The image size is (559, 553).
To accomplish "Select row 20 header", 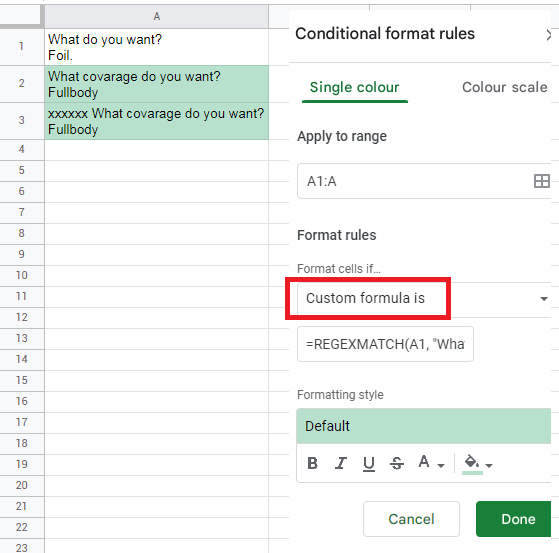I will (21, 486).
